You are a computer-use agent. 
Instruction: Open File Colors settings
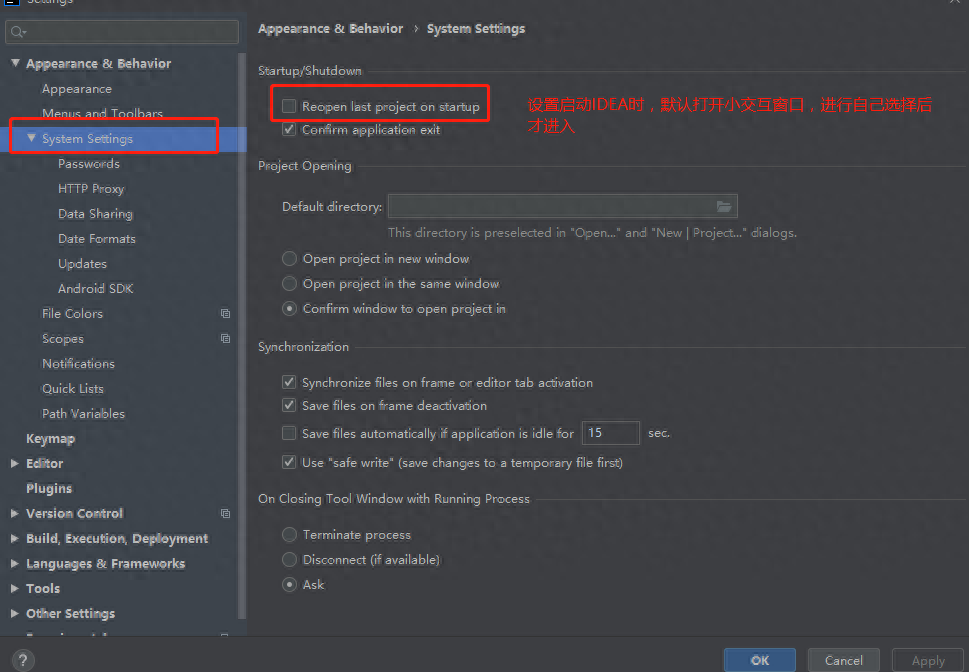point(72,314)
